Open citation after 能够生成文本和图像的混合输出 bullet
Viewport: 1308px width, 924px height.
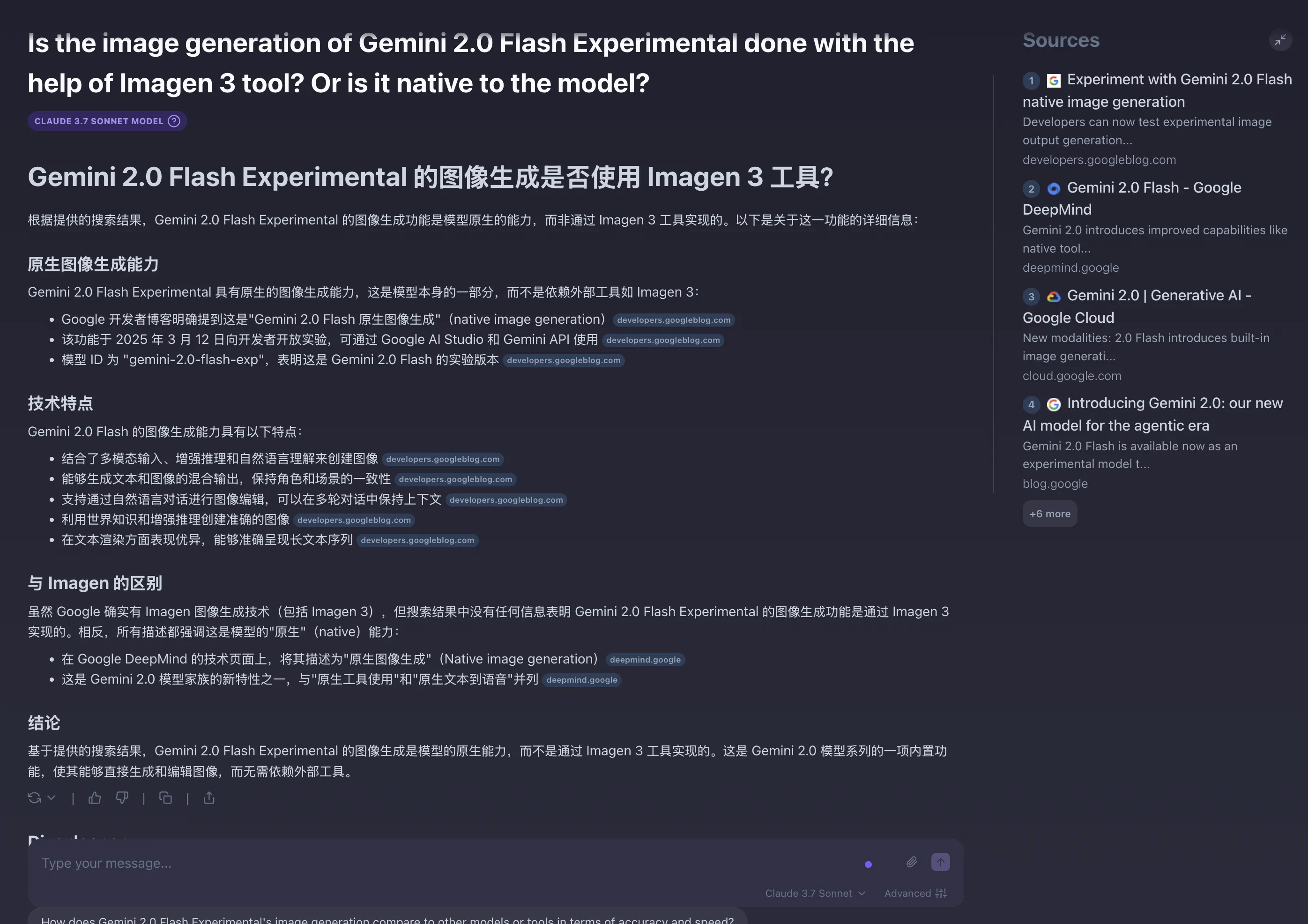455,479
